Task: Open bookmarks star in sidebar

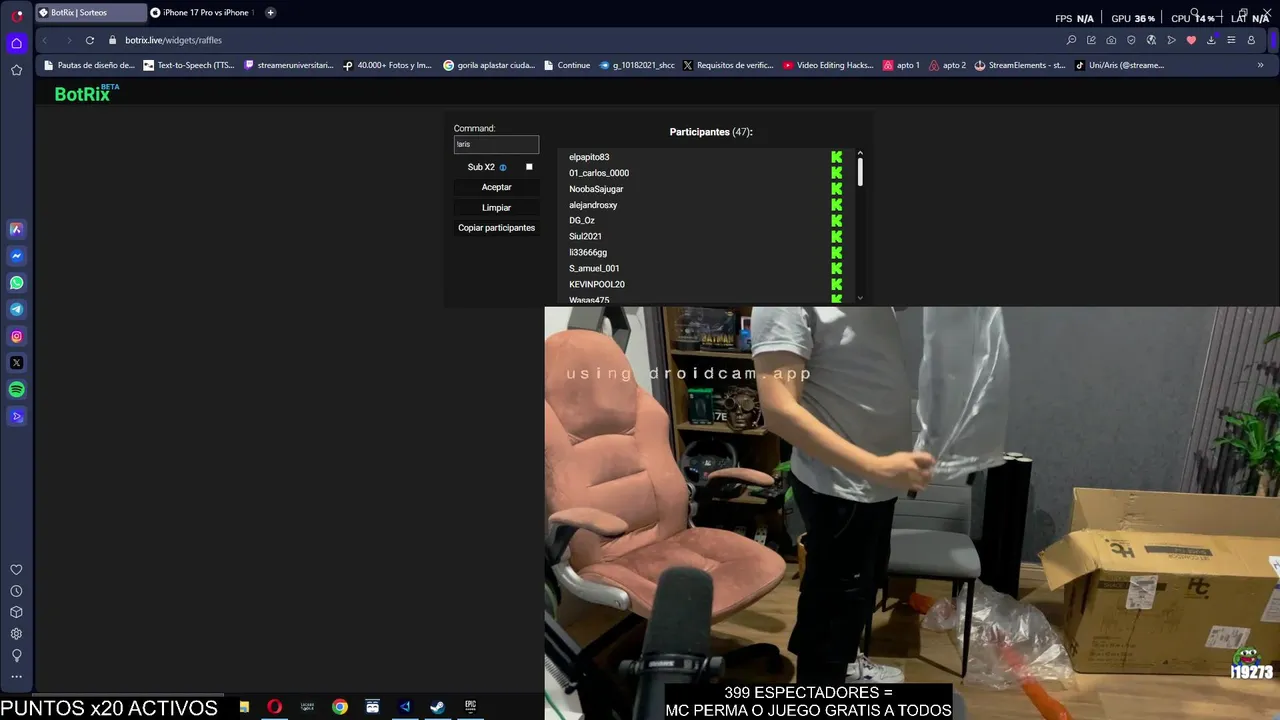Action: pyautogui.click(x=16, y=70)
